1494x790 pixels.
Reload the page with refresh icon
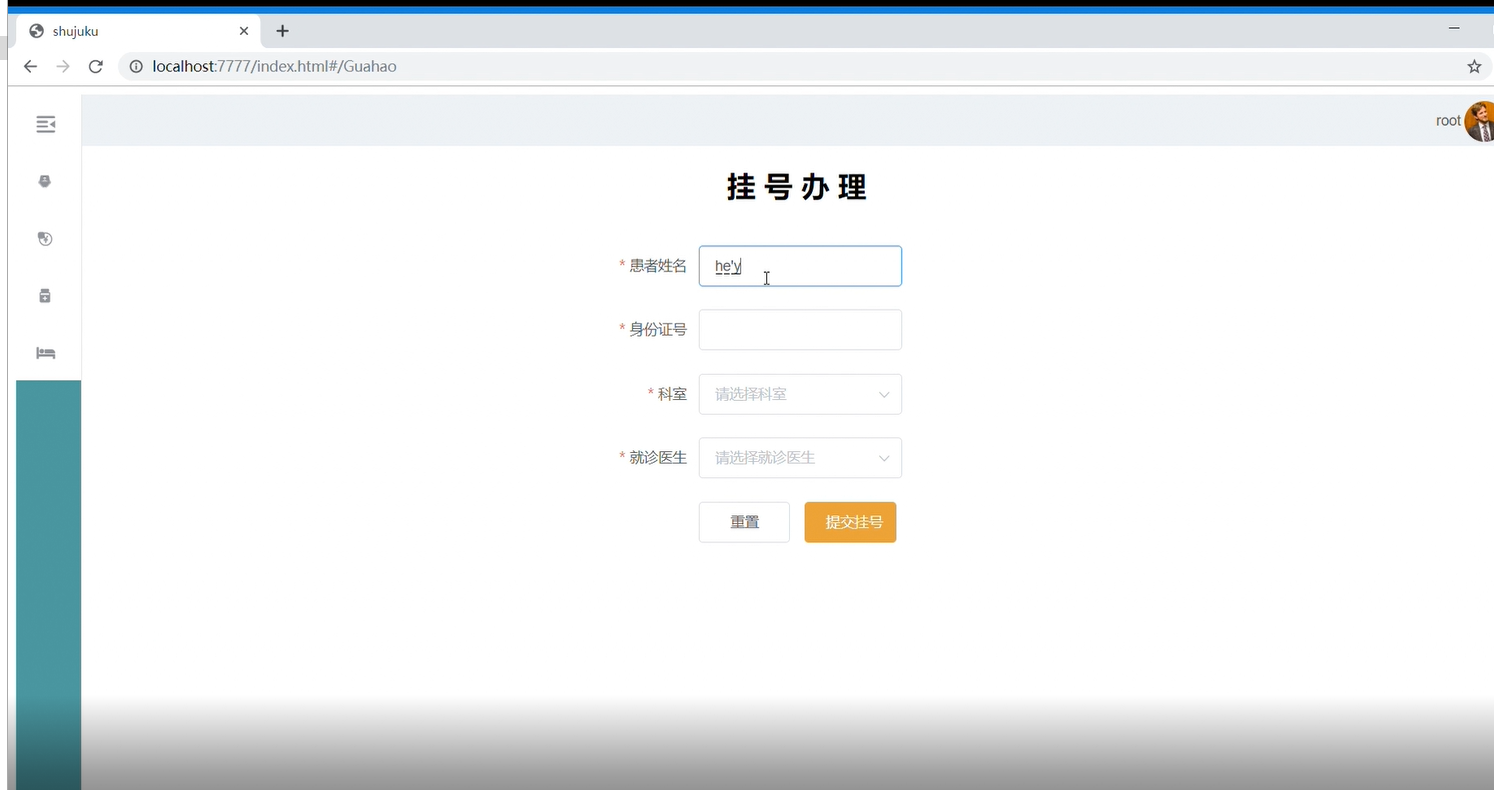pyautogui.click(x=96, y=67)
